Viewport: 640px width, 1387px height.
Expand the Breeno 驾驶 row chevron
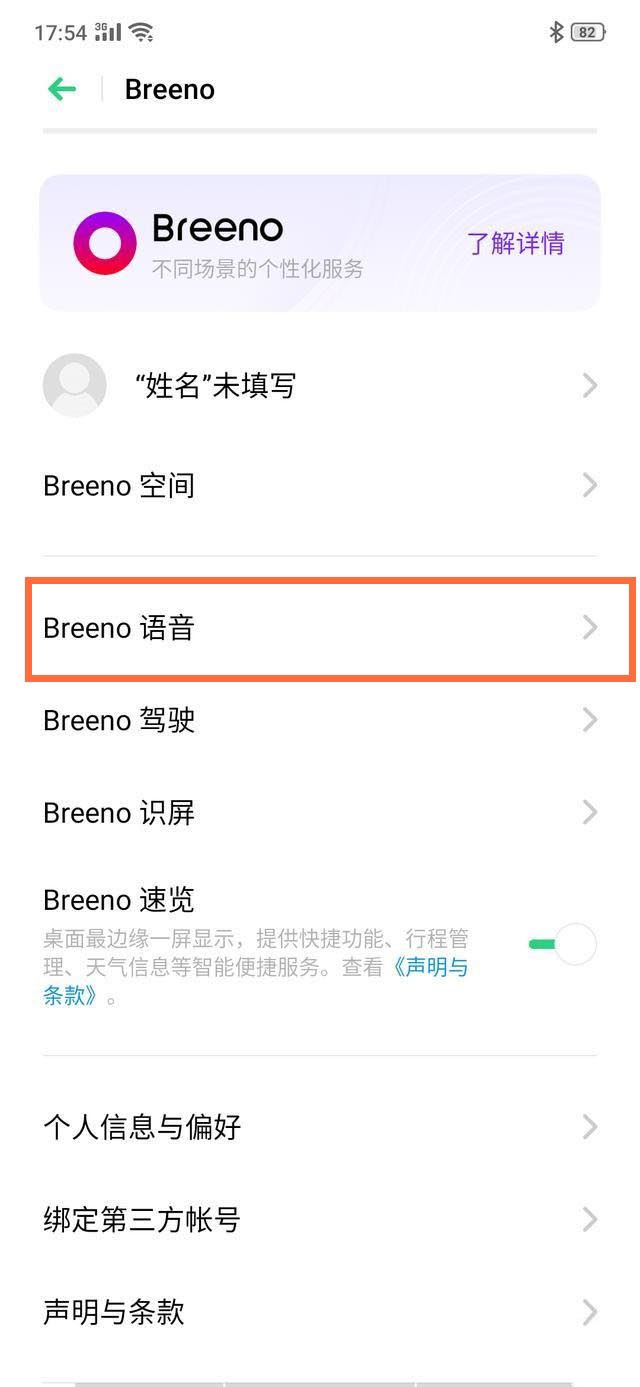[x=590, y=721]
